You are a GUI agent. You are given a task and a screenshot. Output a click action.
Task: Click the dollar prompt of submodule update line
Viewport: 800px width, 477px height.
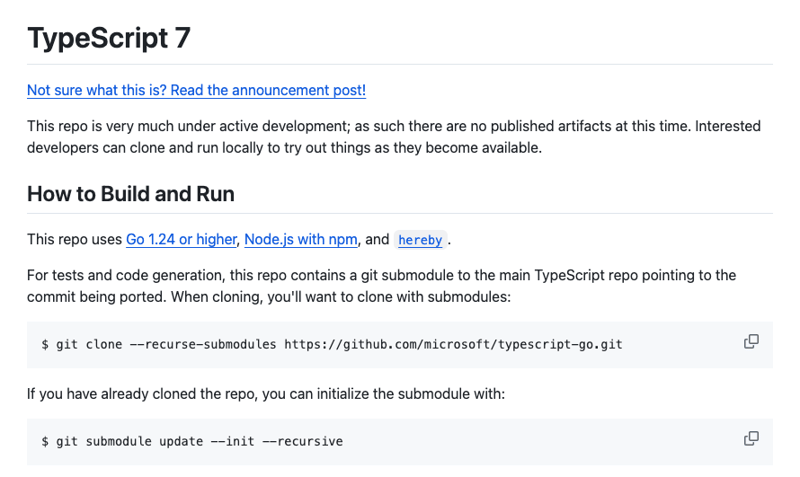[45, 441]
